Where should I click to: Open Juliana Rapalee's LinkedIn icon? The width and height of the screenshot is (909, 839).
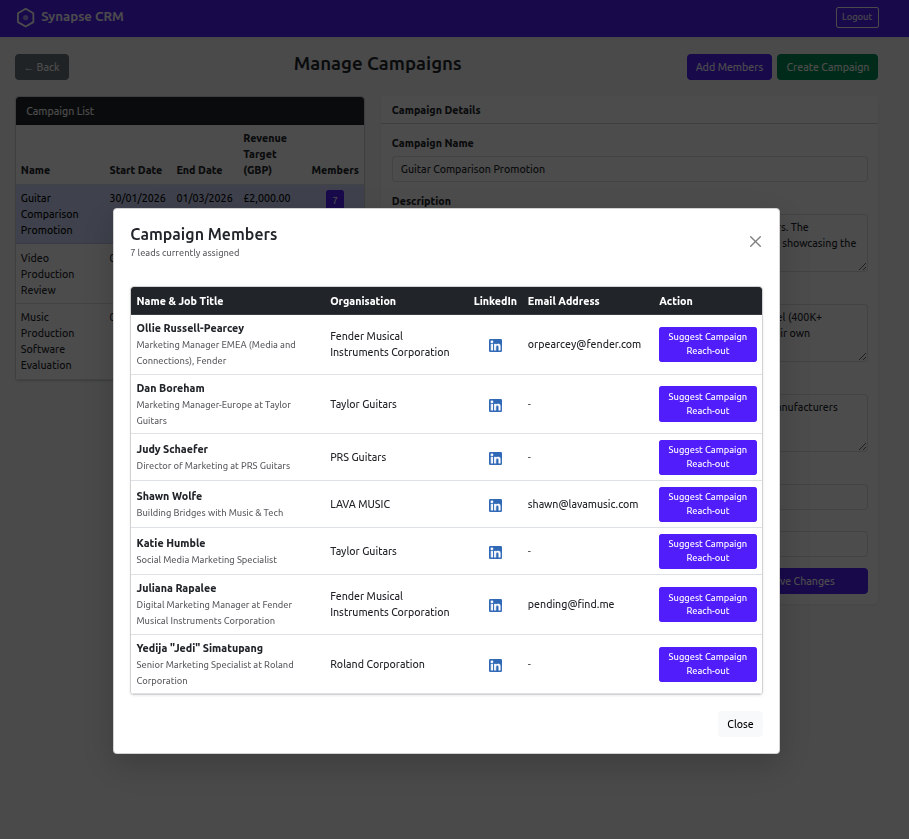495,605
